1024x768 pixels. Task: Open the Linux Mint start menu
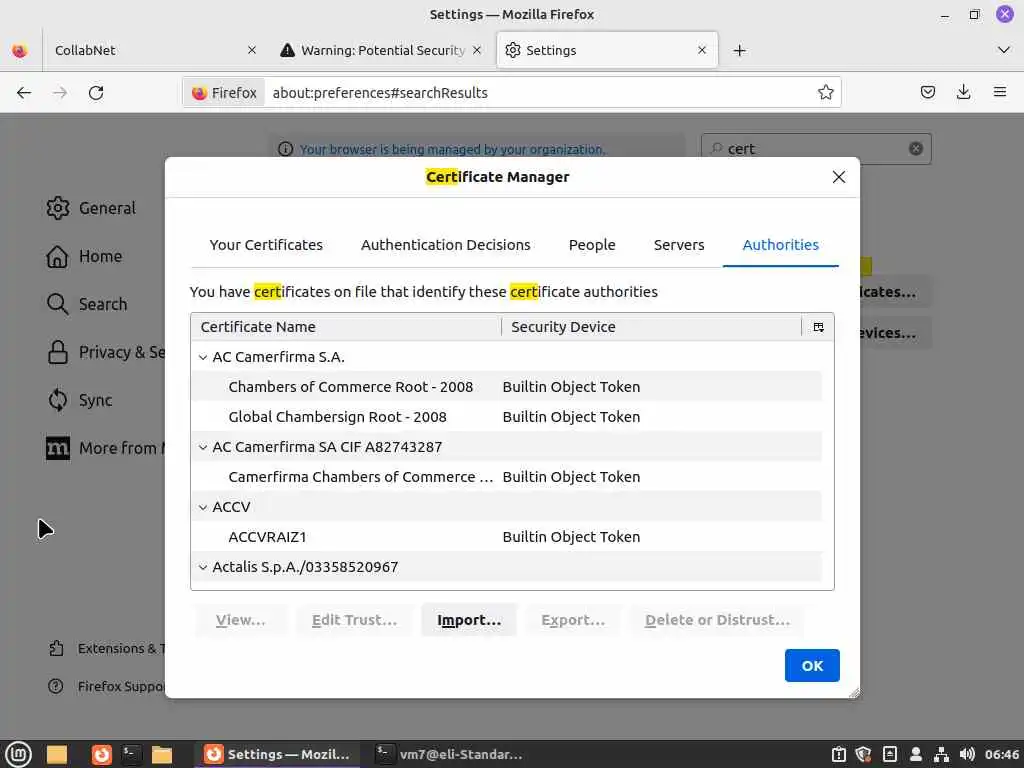point(18,754)
